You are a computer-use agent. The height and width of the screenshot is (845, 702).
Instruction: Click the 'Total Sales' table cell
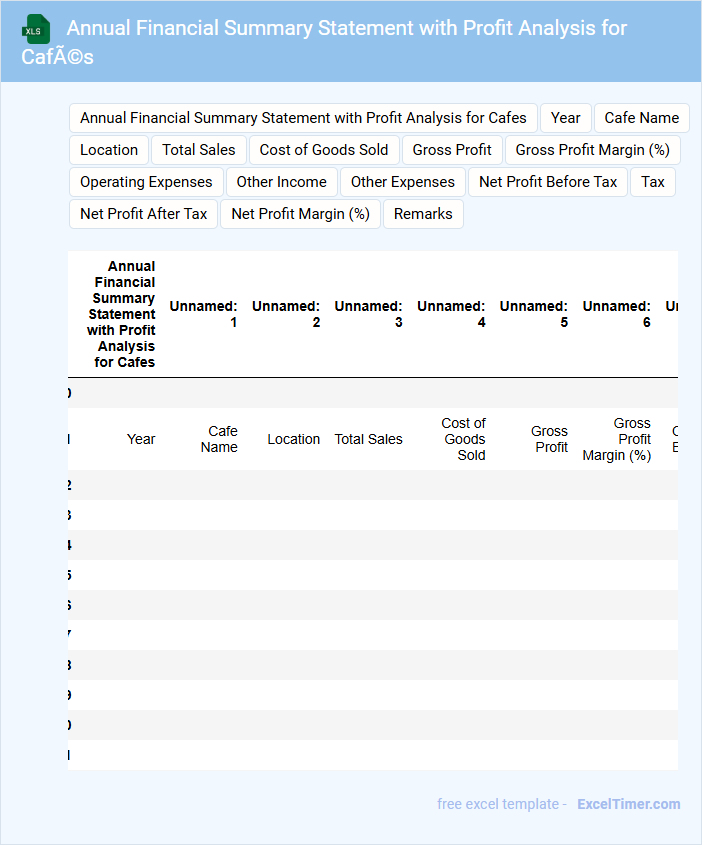pos(369,439)
